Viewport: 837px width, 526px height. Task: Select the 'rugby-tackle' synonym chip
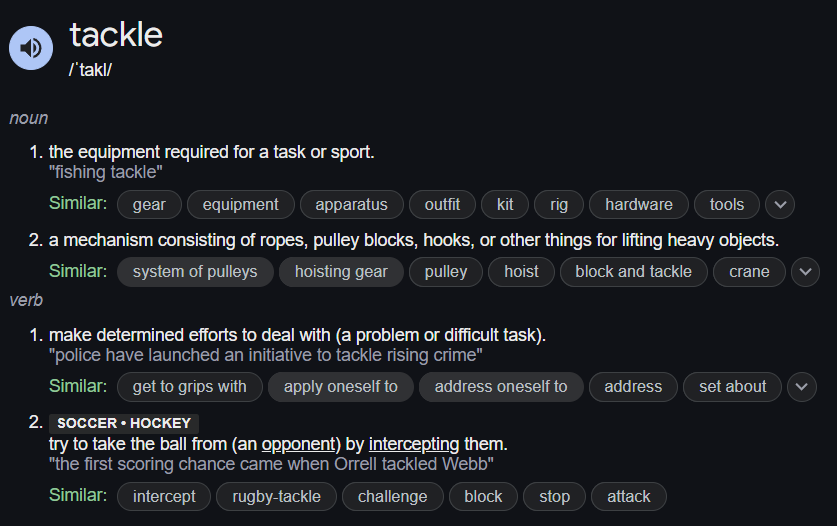[x=277, y=497]
